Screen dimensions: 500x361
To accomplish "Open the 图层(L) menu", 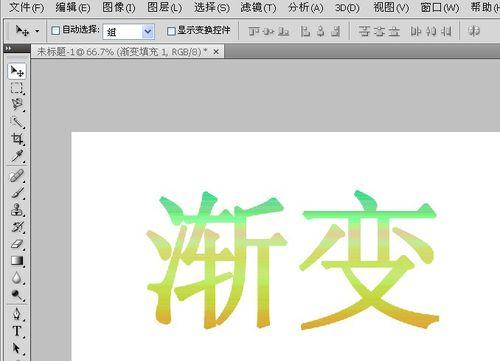I will (165, 7).
